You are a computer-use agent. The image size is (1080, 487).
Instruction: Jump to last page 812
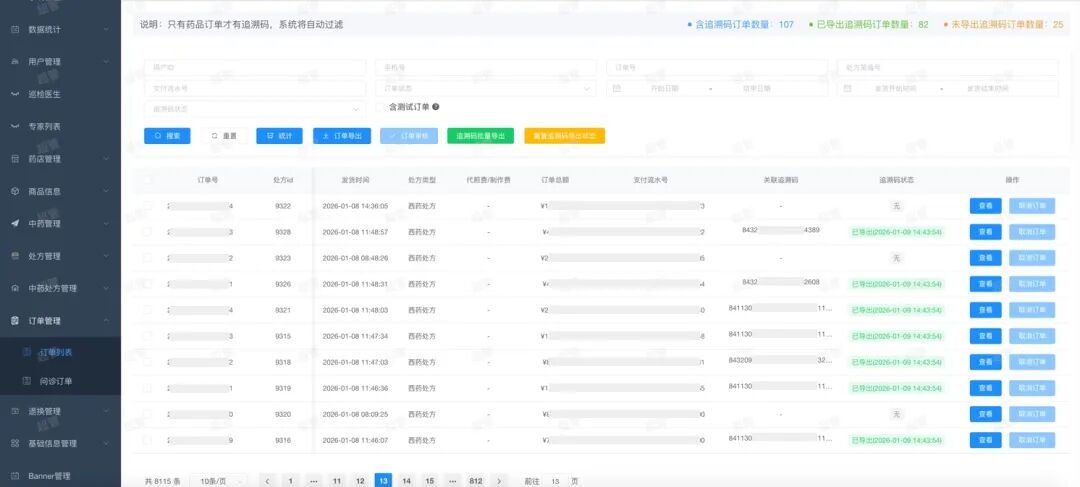pyautogui.click(x=476, y=481)
